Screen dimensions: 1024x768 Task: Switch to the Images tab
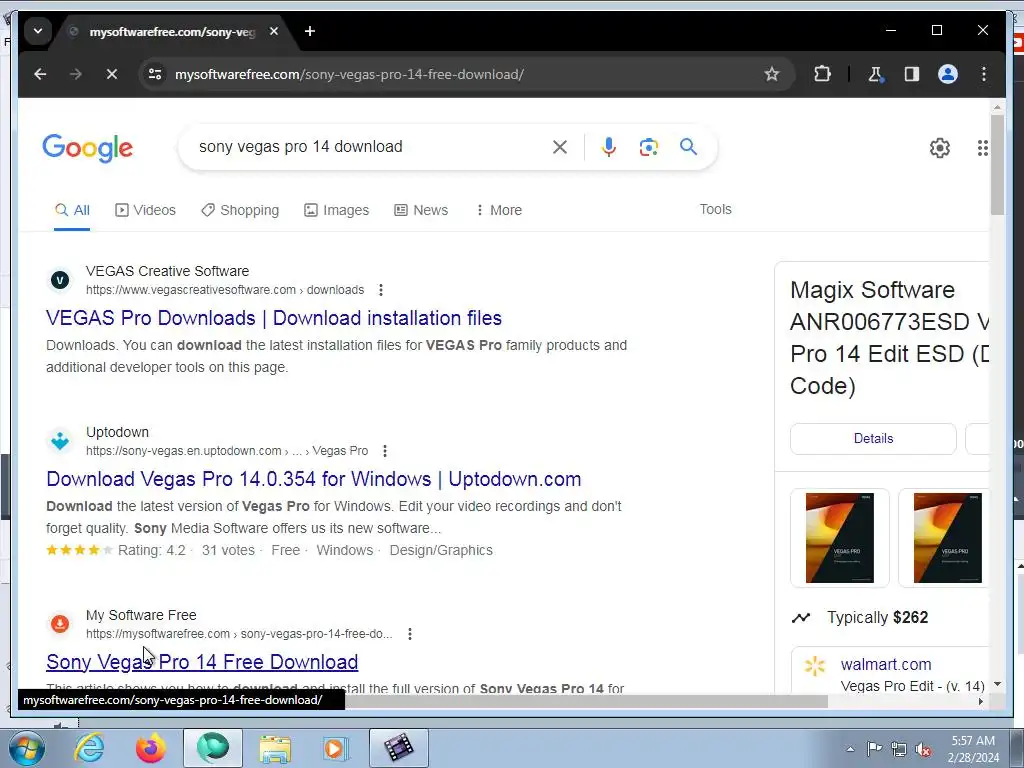(336, 210)
